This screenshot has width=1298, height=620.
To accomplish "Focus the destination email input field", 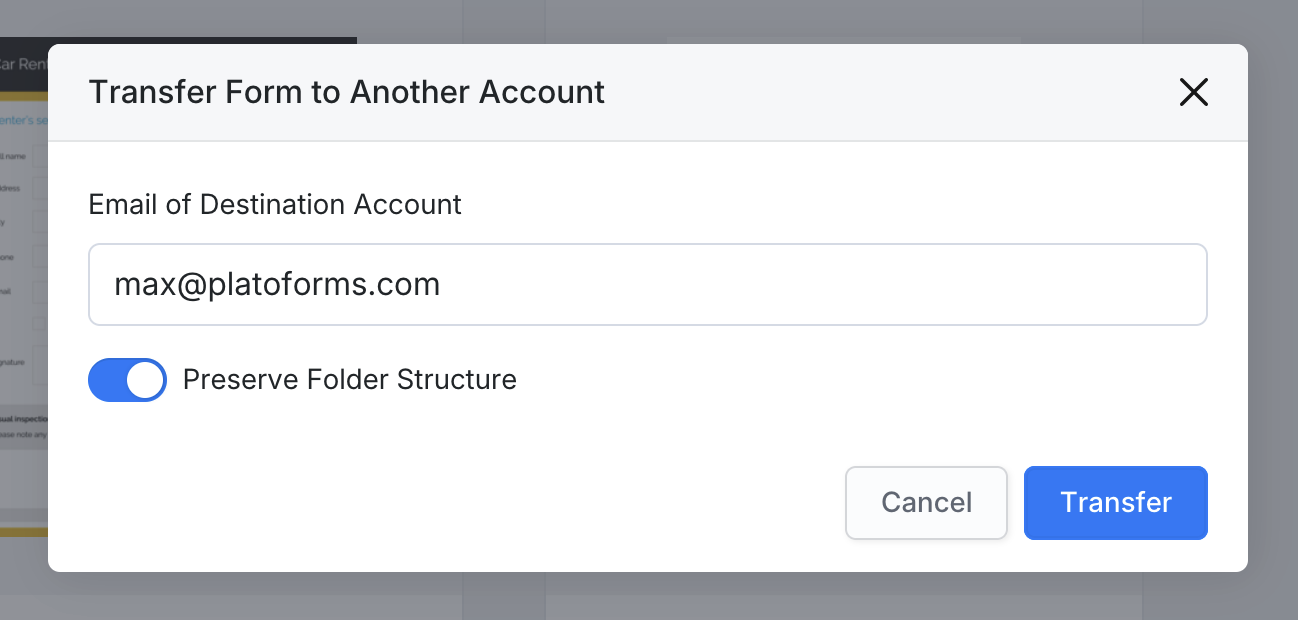I will (x=647, y=285).
